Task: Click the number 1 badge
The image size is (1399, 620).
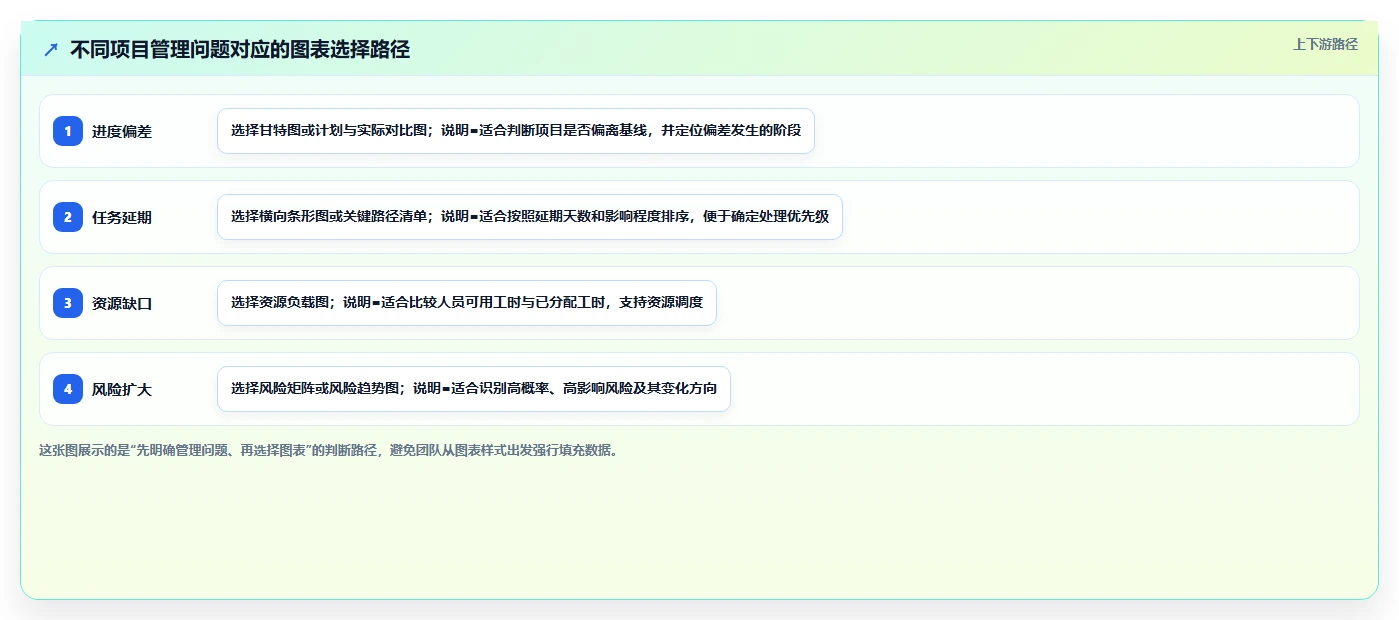Action: point(68,131)
